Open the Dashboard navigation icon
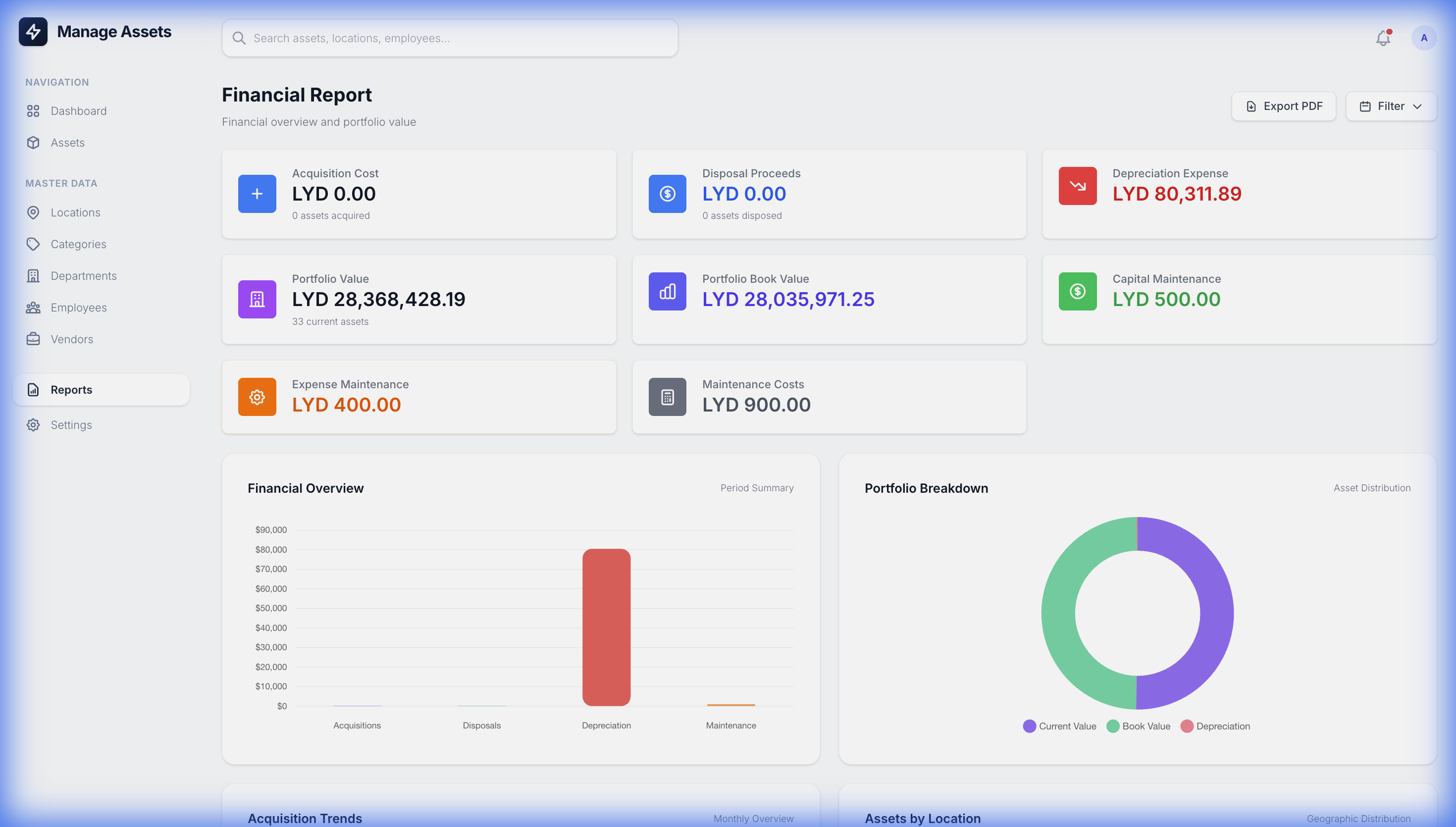Image resolution: width=1456 pixels, height=827 pixels. [x=34, y=111]
